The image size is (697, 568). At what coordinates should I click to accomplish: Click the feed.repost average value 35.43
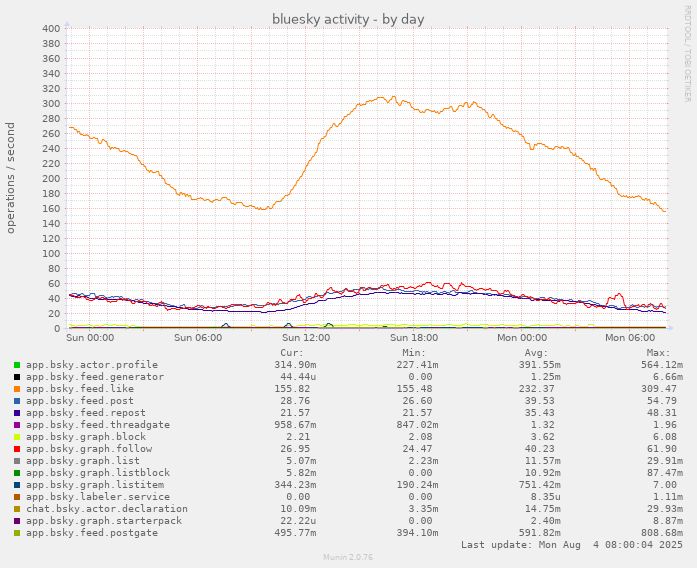[x=539, y=413]
